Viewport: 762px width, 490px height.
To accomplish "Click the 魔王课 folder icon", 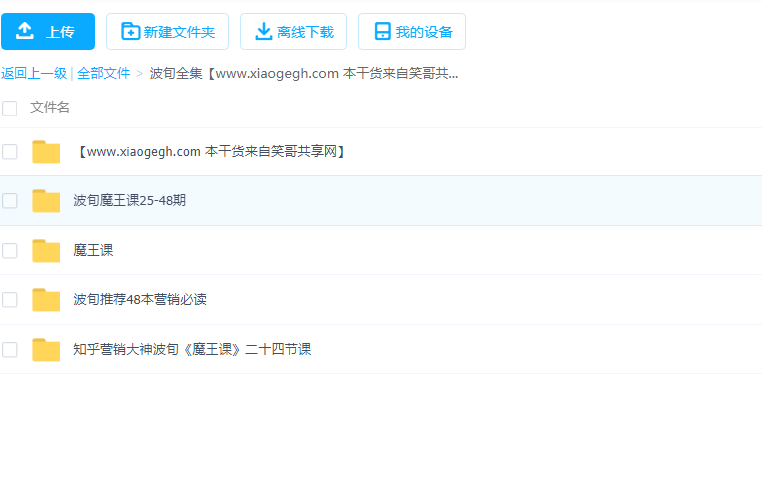I will [x=46, y=251].
